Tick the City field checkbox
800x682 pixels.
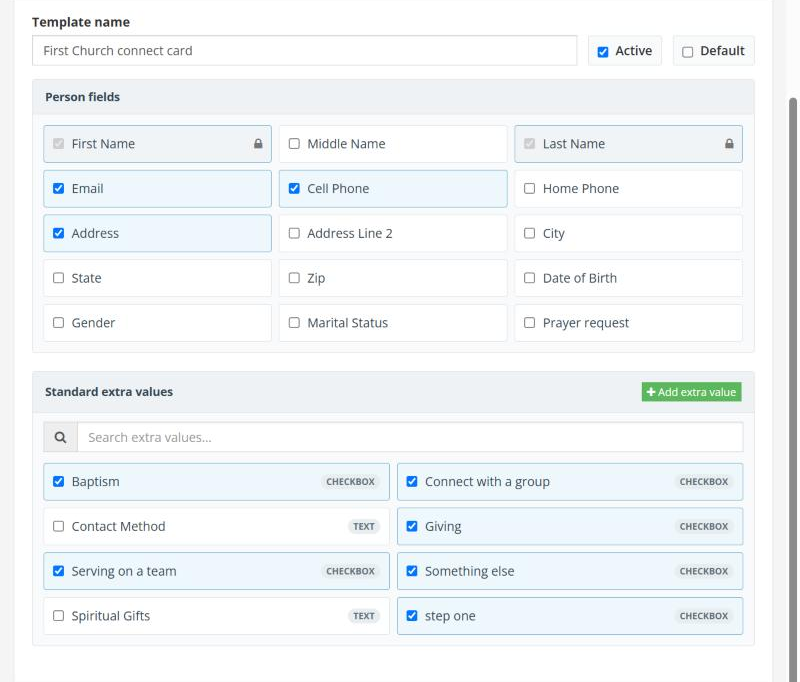(530, 233)
